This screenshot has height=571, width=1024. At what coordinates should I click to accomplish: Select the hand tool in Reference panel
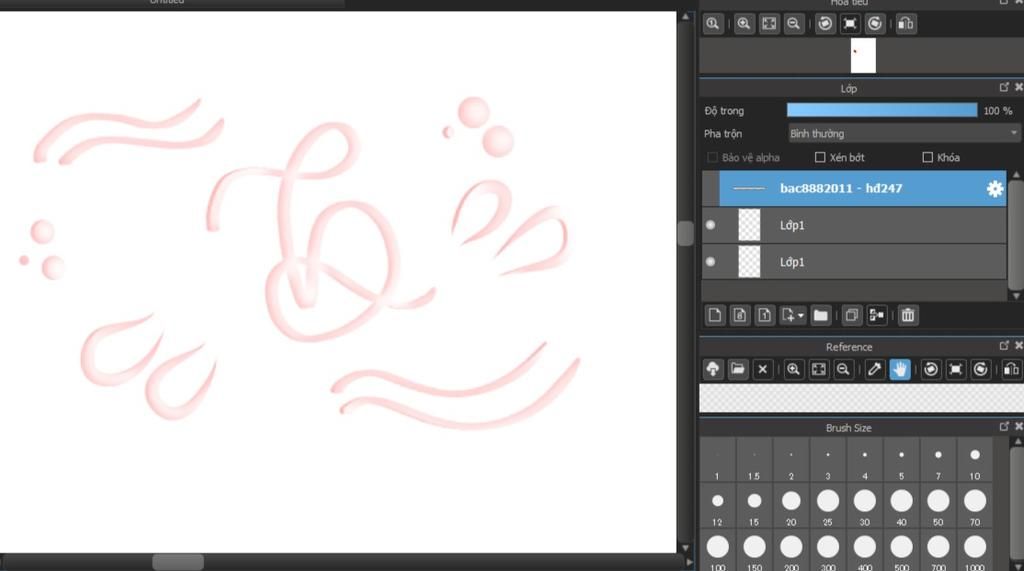900,369
